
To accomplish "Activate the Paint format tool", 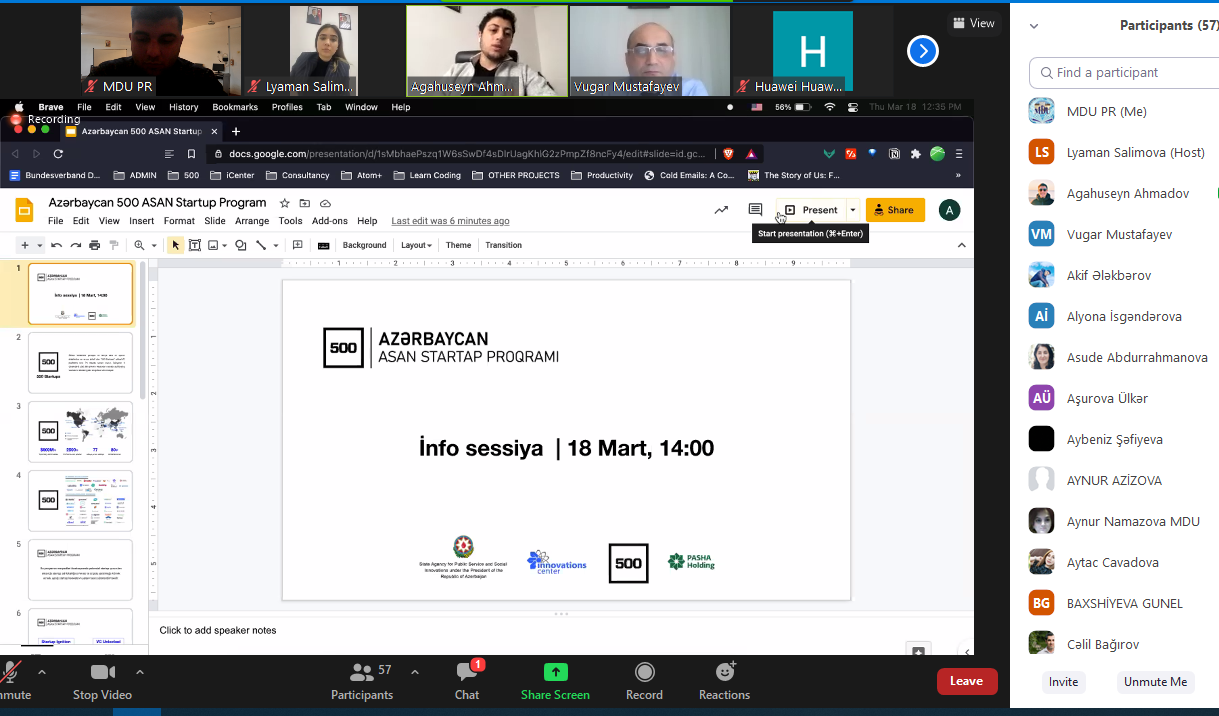I will (x=113, y=245).
